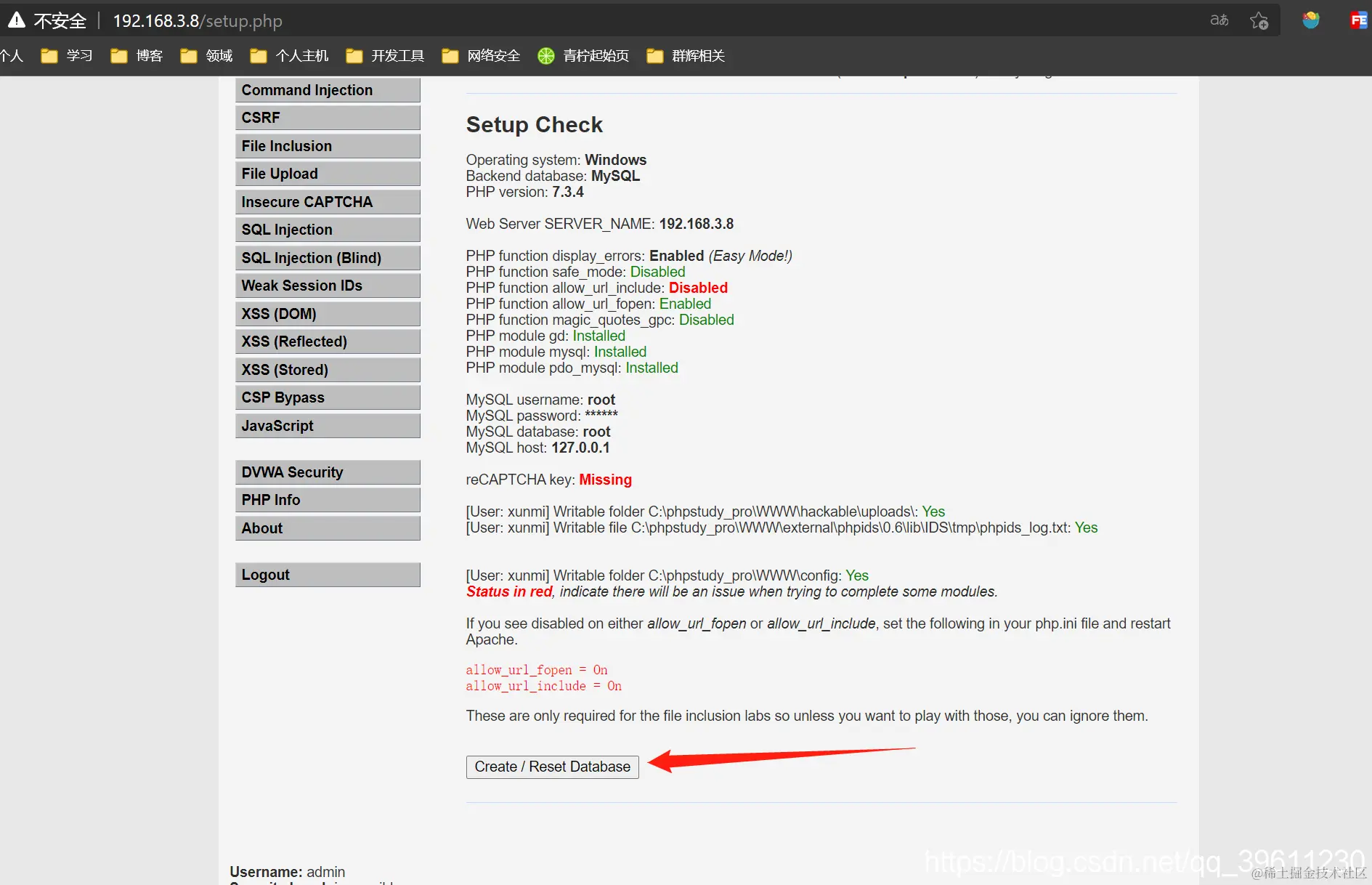This screenshot has width=1372, height=885.
Task: Click the allow_url_fopen = On code line
Action: click(537, 670)
